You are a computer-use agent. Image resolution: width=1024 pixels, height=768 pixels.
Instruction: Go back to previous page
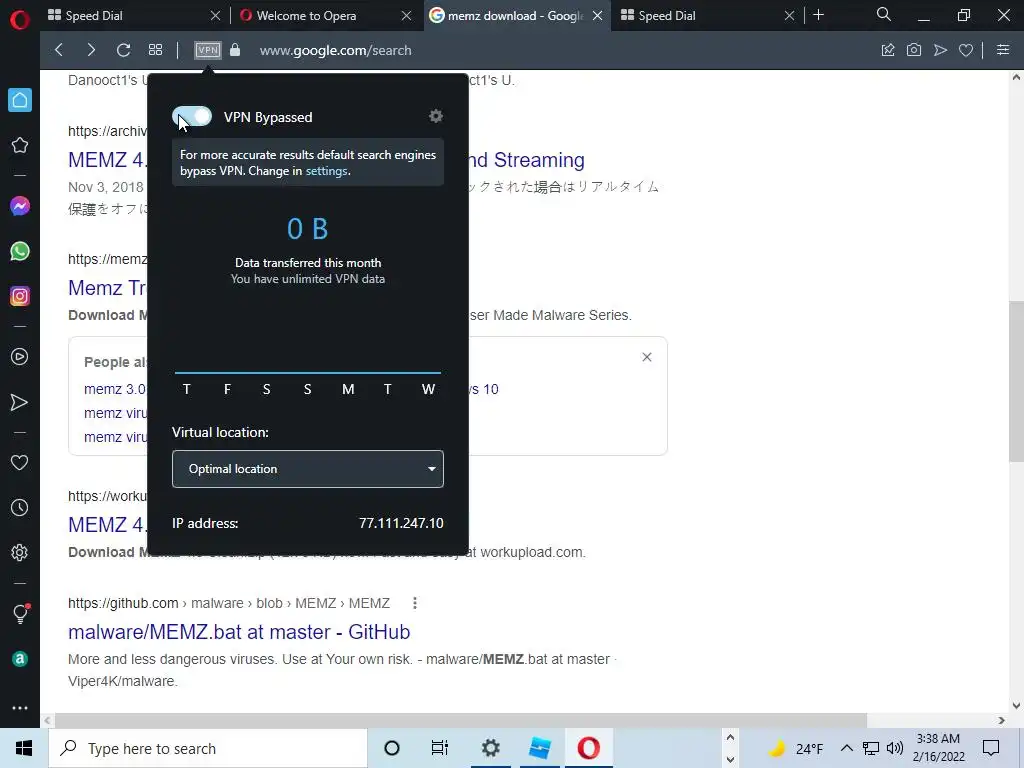59,50
